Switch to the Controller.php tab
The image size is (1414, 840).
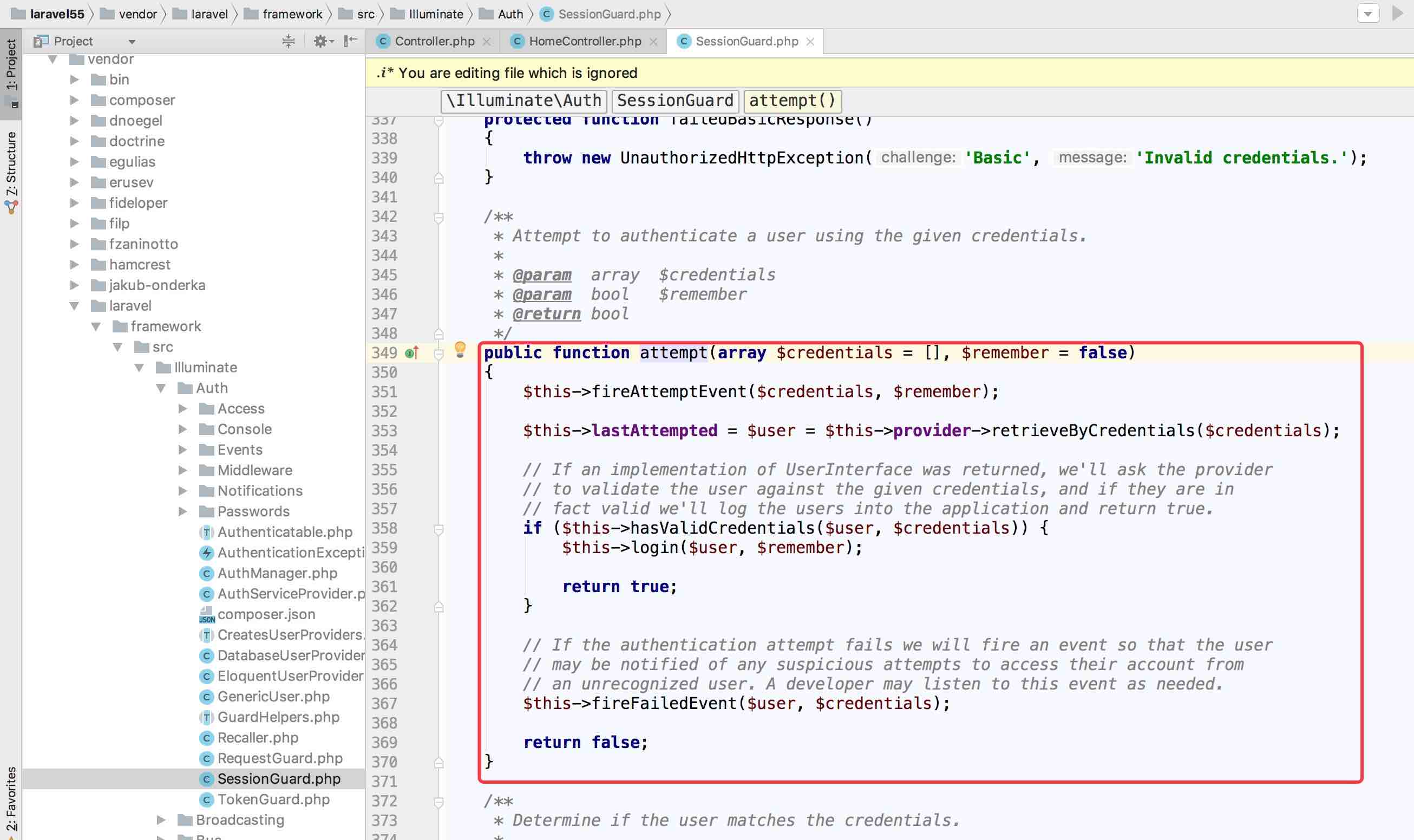pos(434,41)
